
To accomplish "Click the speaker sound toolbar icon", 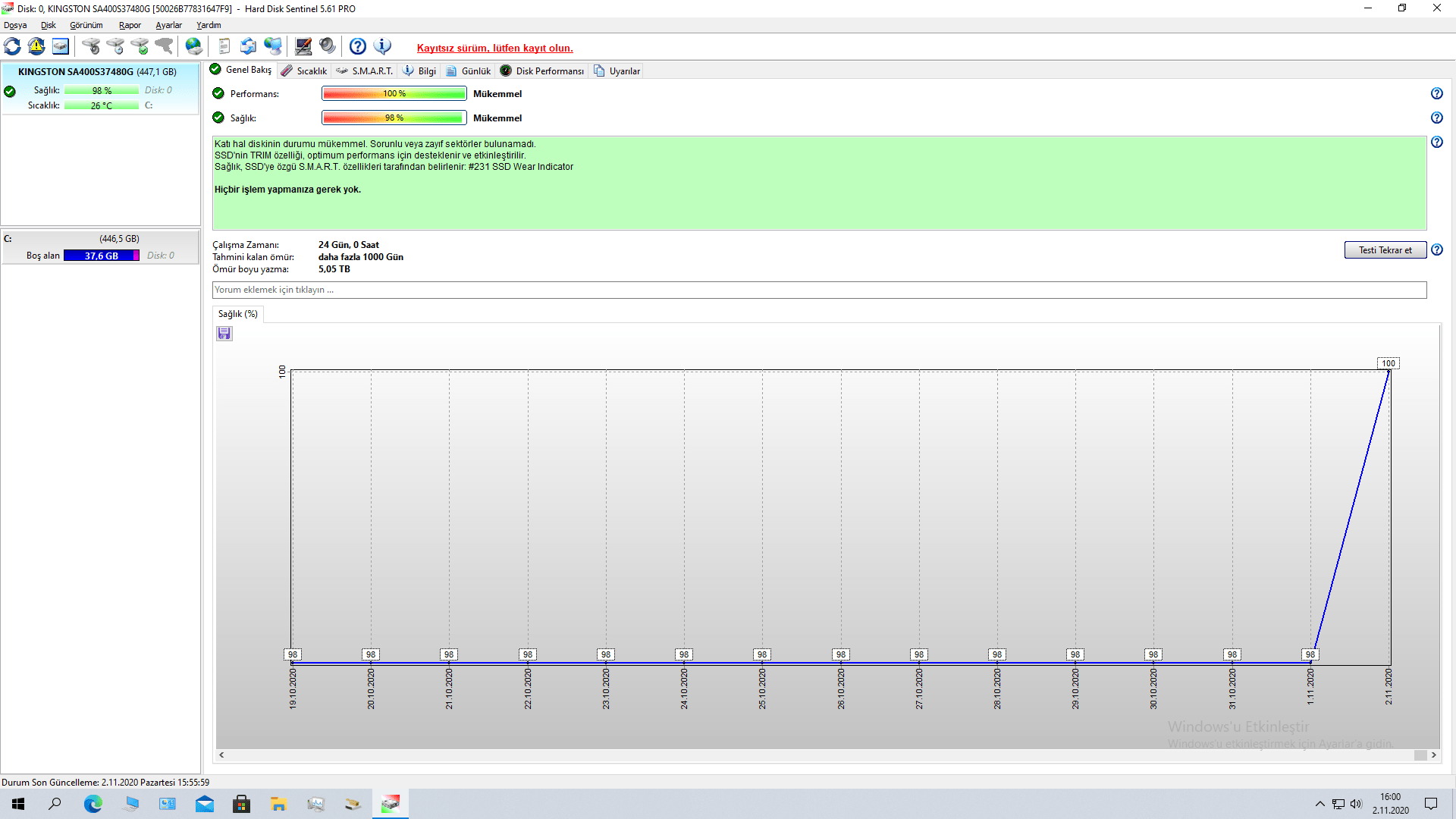I will (x=328, y=47).
